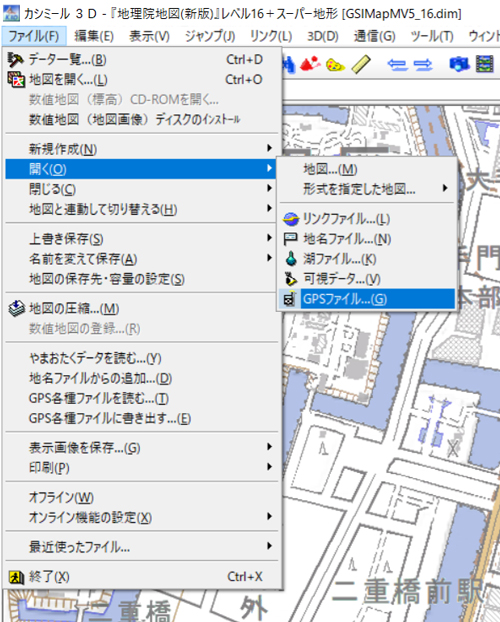The height and width of the screenshot is (622, 500).
Task: Expand the 上書き保存(S) submenu
Action: tap(142, 239)
